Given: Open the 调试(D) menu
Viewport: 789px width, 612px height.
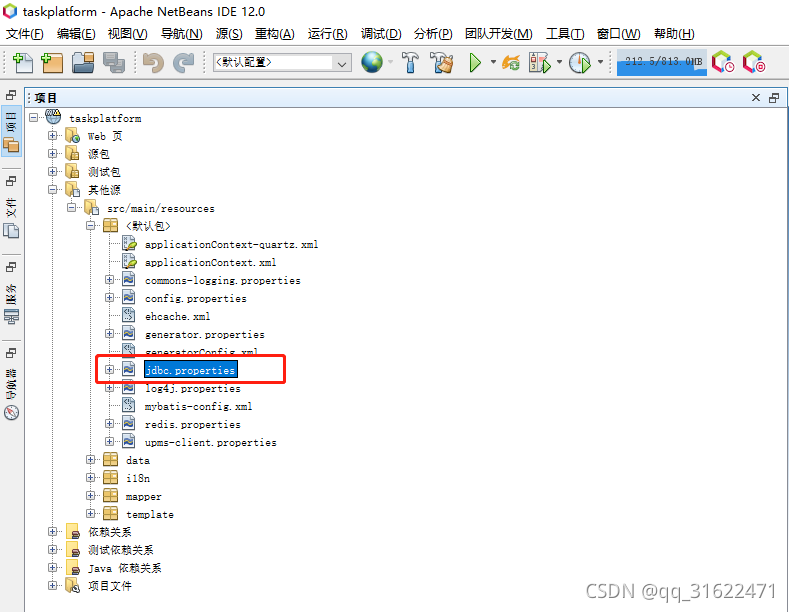Looking at the screenshot, I should click(x=381, y=34).
